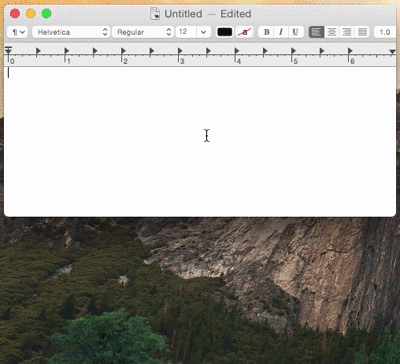Select the tab stop at the 2 inch mark
400x364 pixels.
click(123, 51)
